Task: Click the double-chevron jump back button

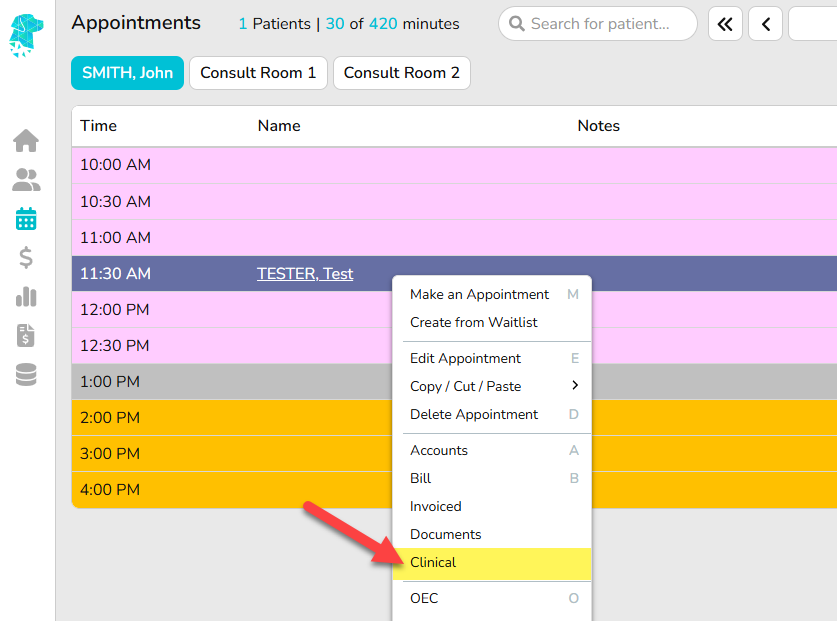Action: coord(725,24)
